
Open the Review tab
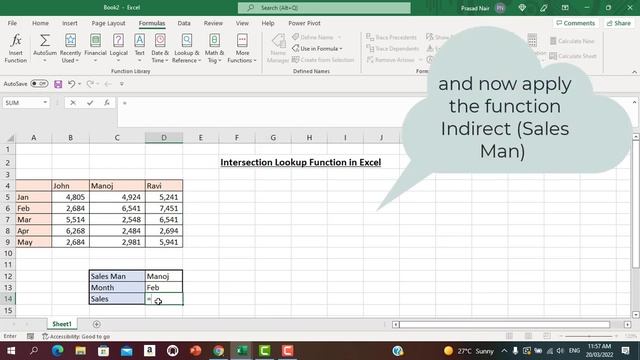(x=213, y=23)
